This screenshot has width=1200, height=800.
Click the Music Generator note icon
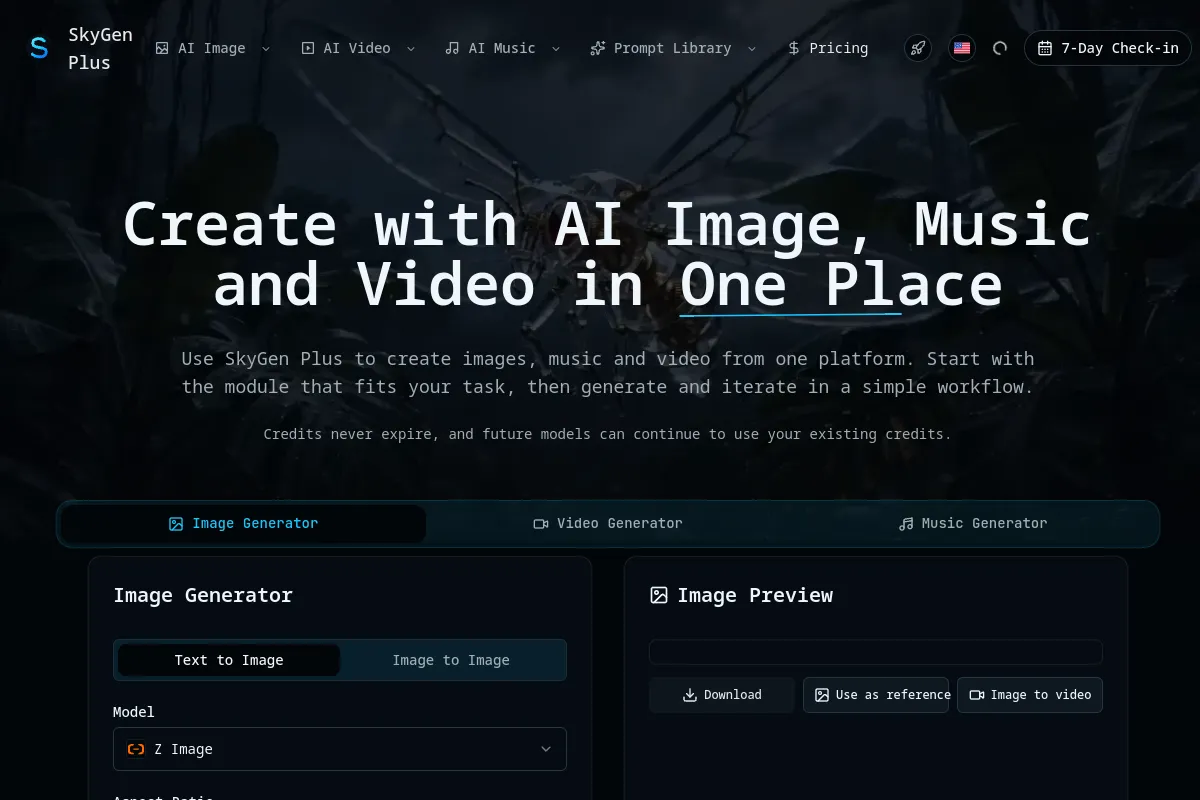pos(906,524)
